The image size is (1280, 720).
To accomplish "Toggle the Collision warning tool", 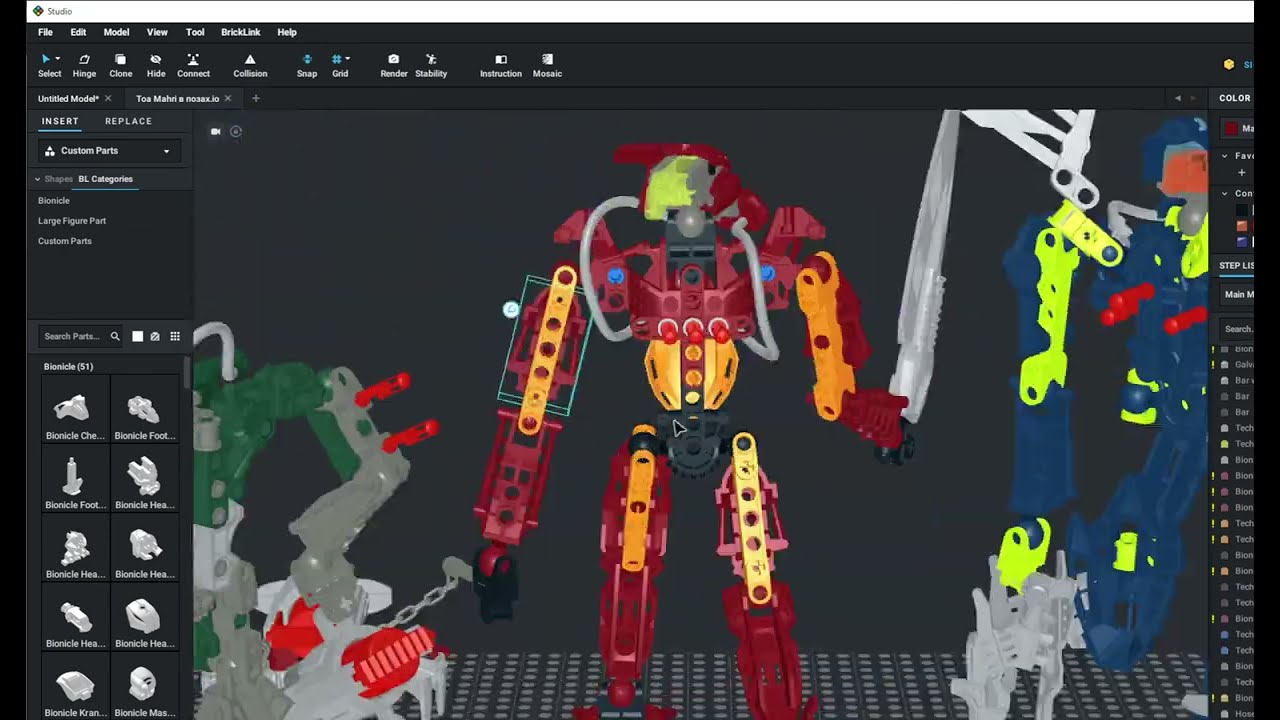I will click(x=250, y=66).
